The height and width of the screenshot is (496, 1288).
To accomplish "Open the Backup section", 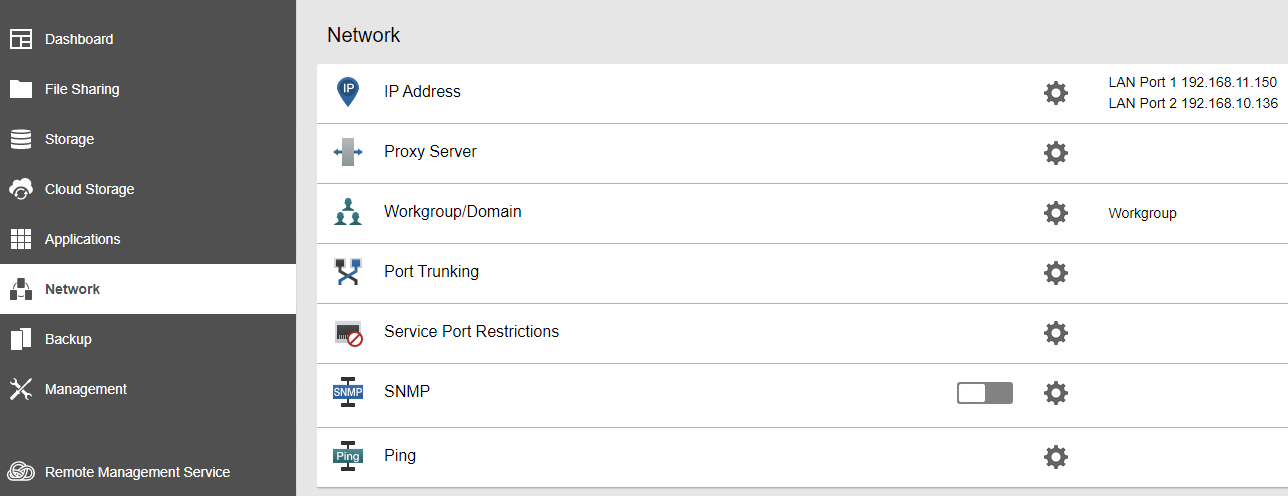I will (68, 339).
